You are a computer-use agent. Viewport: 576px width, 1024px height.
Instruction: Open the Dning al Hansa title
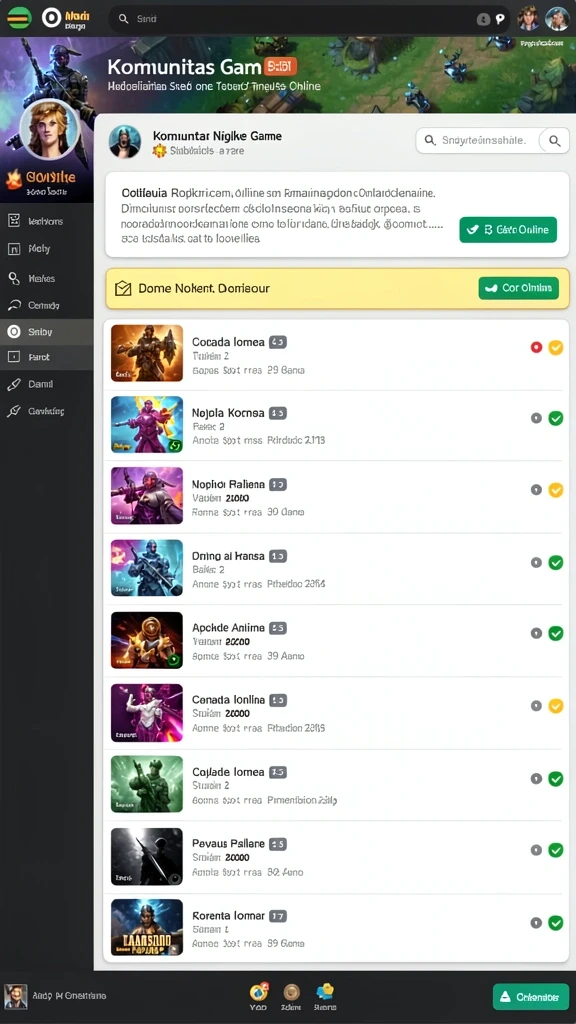point(228,556)
